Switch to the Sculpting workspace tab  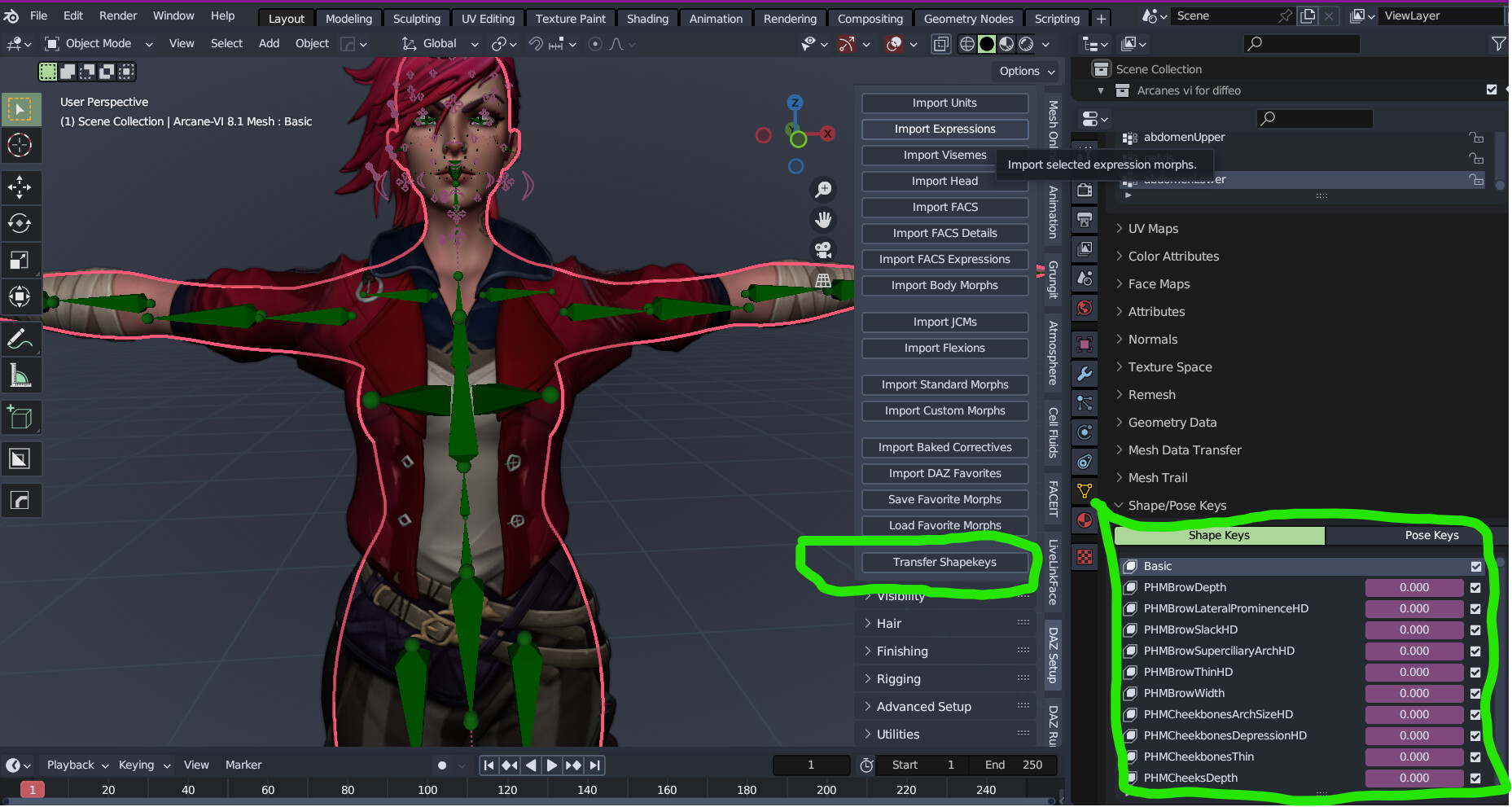point(416,18)
